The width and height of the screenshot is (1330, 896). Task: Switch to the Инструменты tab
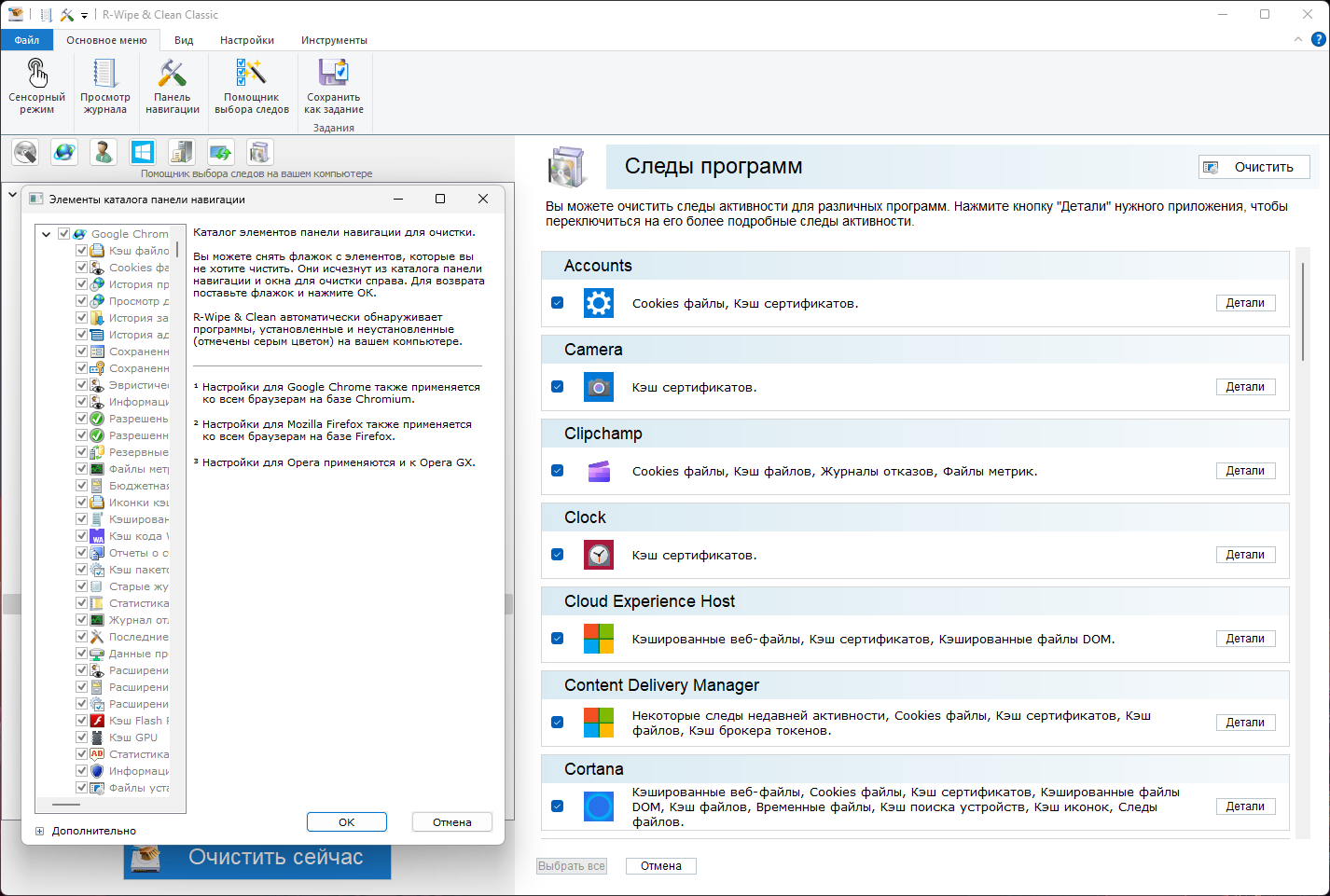tap(334, 40)
